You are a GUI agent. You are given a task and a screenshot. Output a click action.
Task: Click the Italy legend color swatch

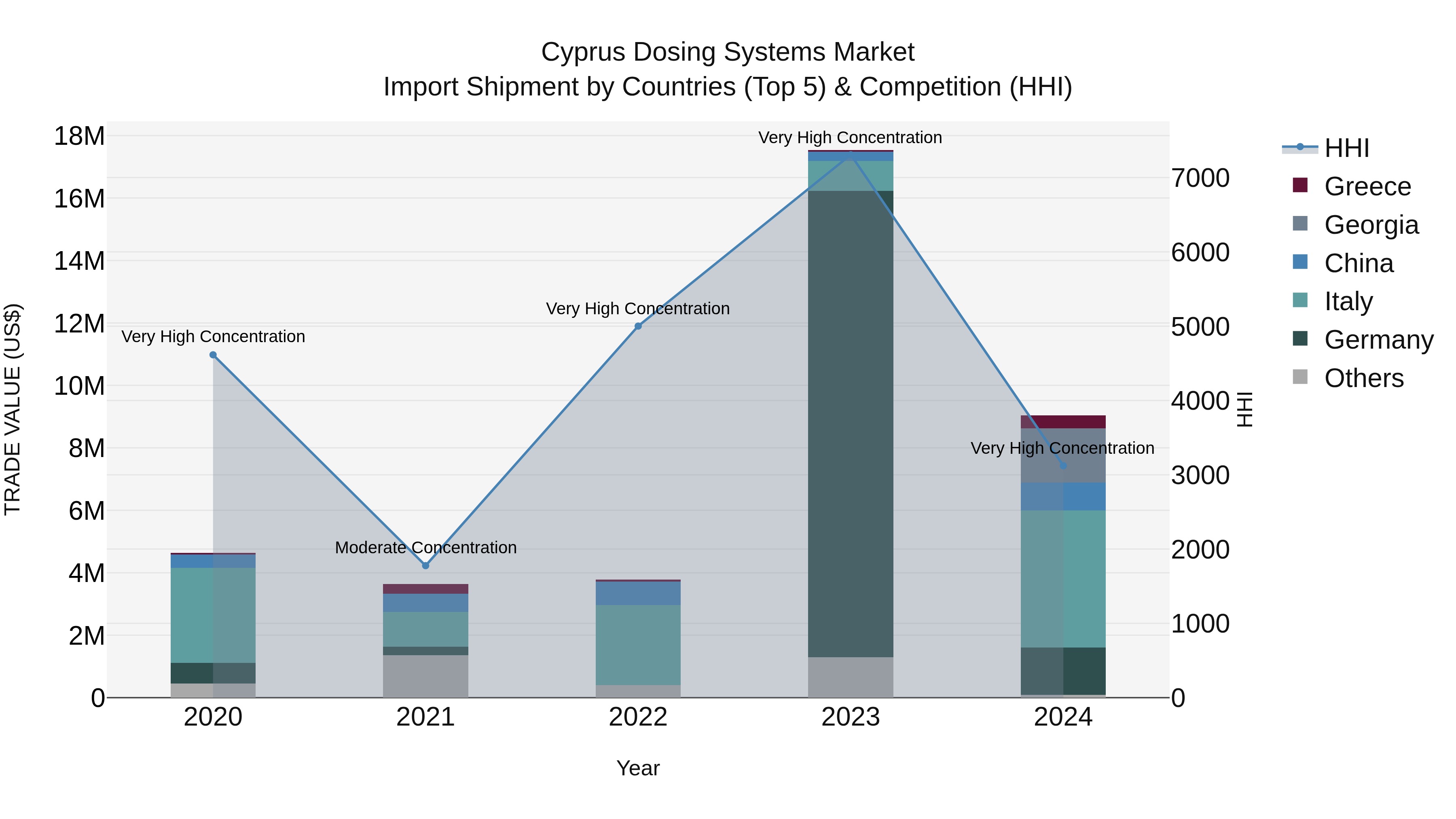point(1300,300)
